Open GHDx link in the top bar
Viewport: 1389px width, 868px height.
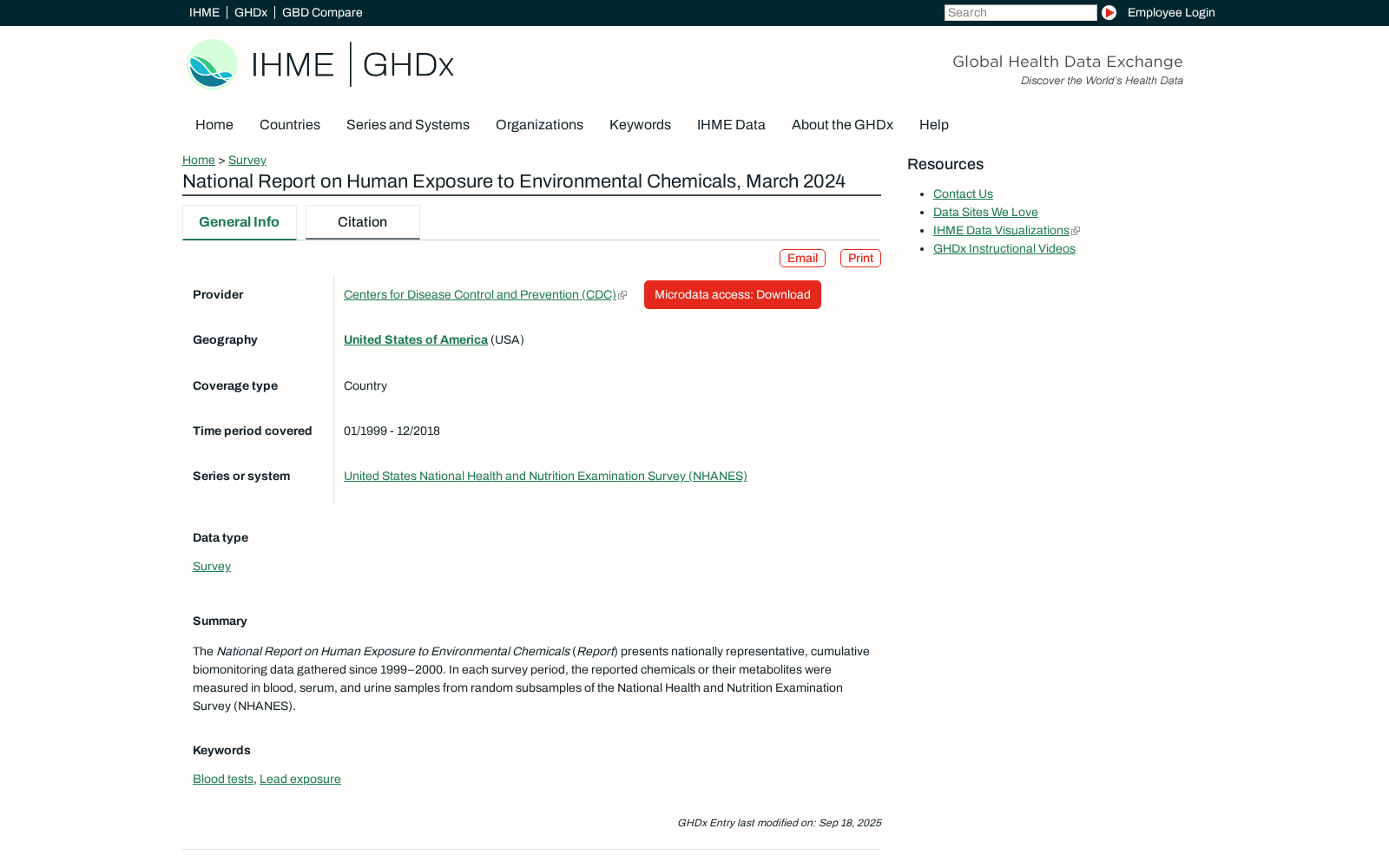251,12
